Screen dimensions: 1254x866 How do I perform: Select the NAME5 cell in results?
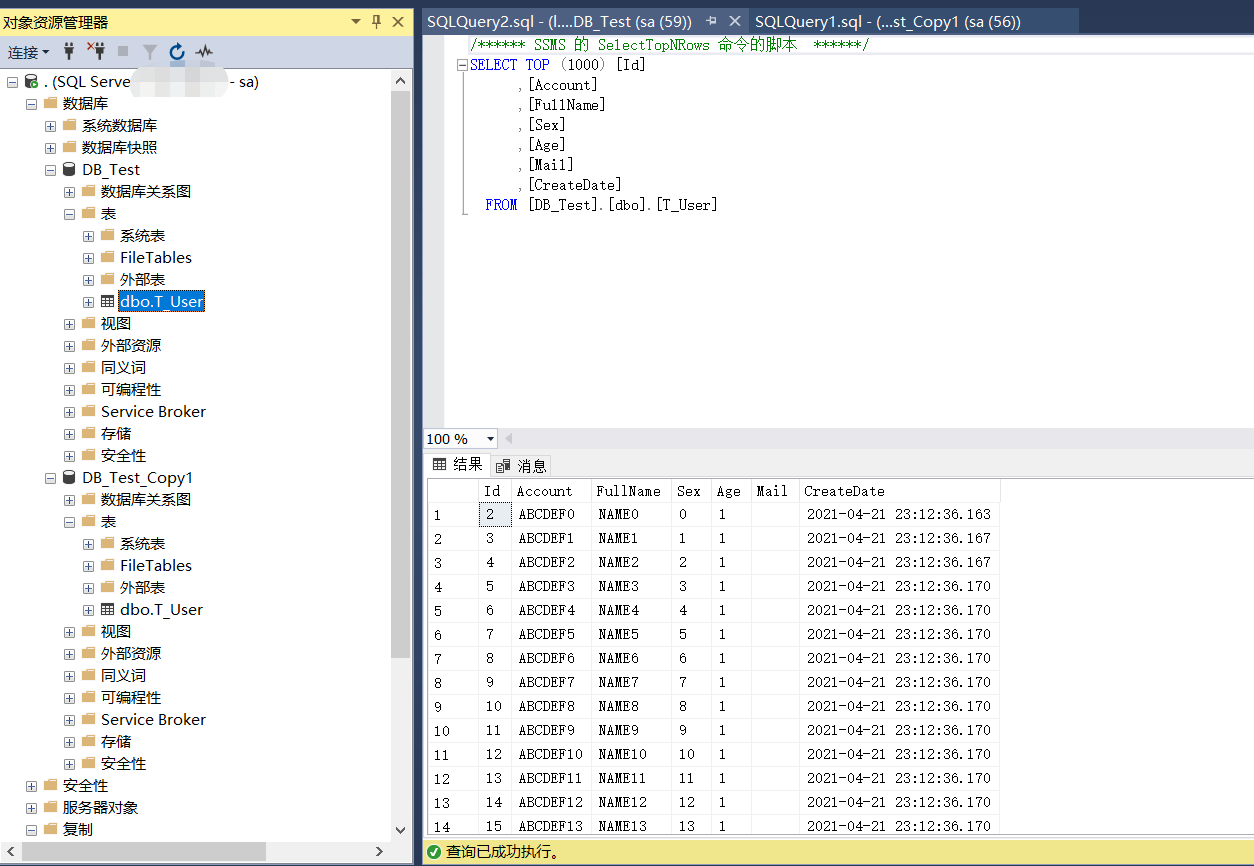pyautogui.click(x=631, y=634)
